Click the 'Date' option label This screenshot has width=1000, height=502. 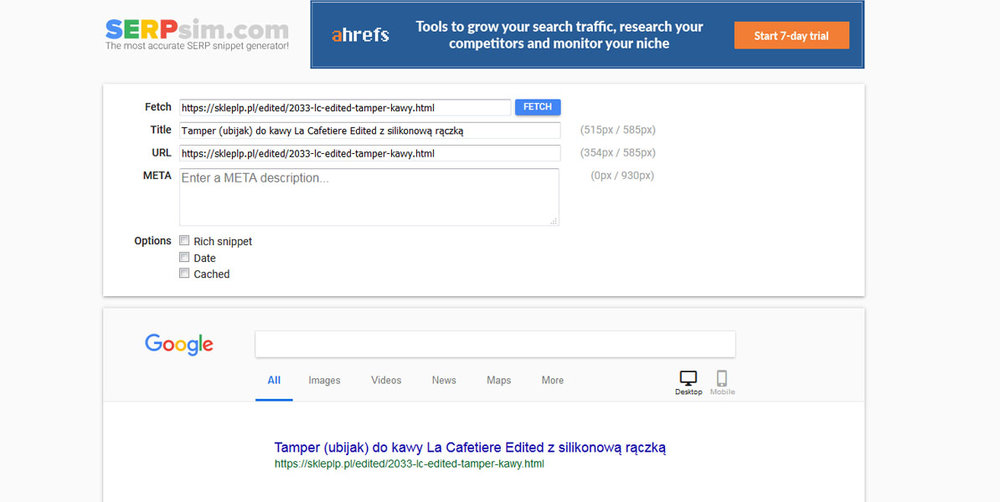click(x=205, y=258)
